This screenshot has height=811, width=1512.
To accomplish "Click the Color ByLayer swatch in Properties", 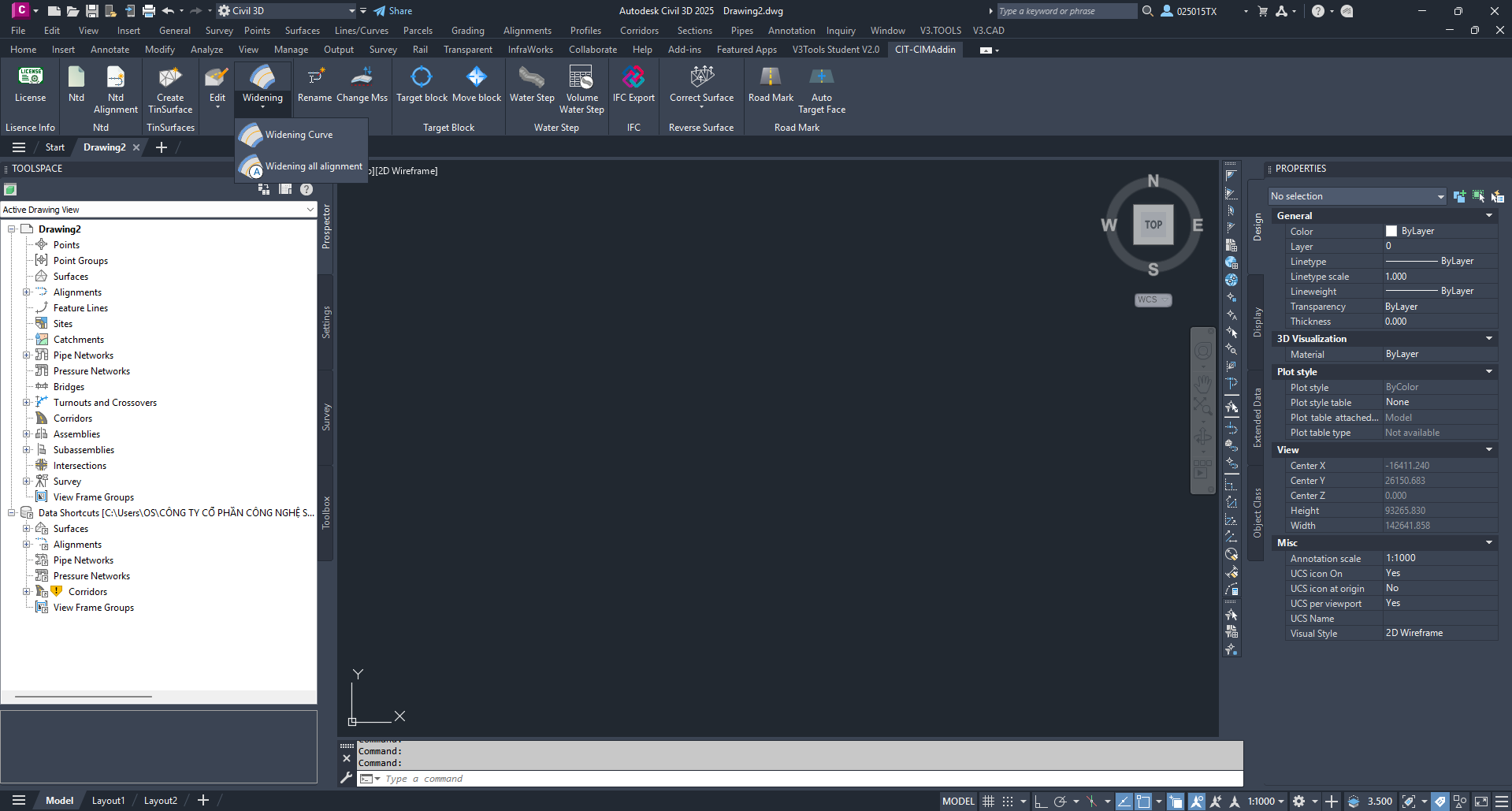I will click(x=1391, y=231).
